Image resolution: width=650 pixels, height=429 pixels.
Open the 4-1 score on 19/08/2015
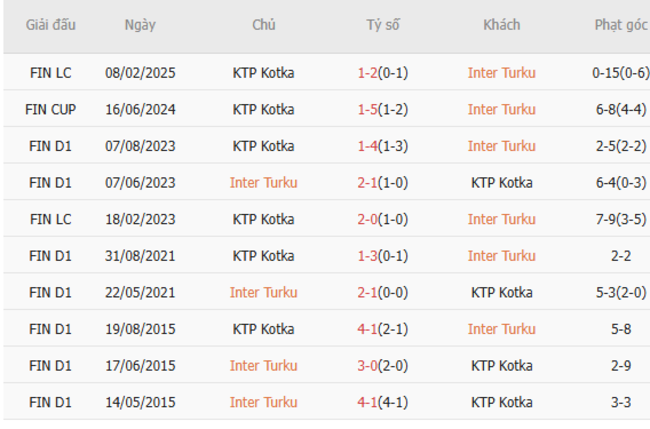click(x=367, y=329)
